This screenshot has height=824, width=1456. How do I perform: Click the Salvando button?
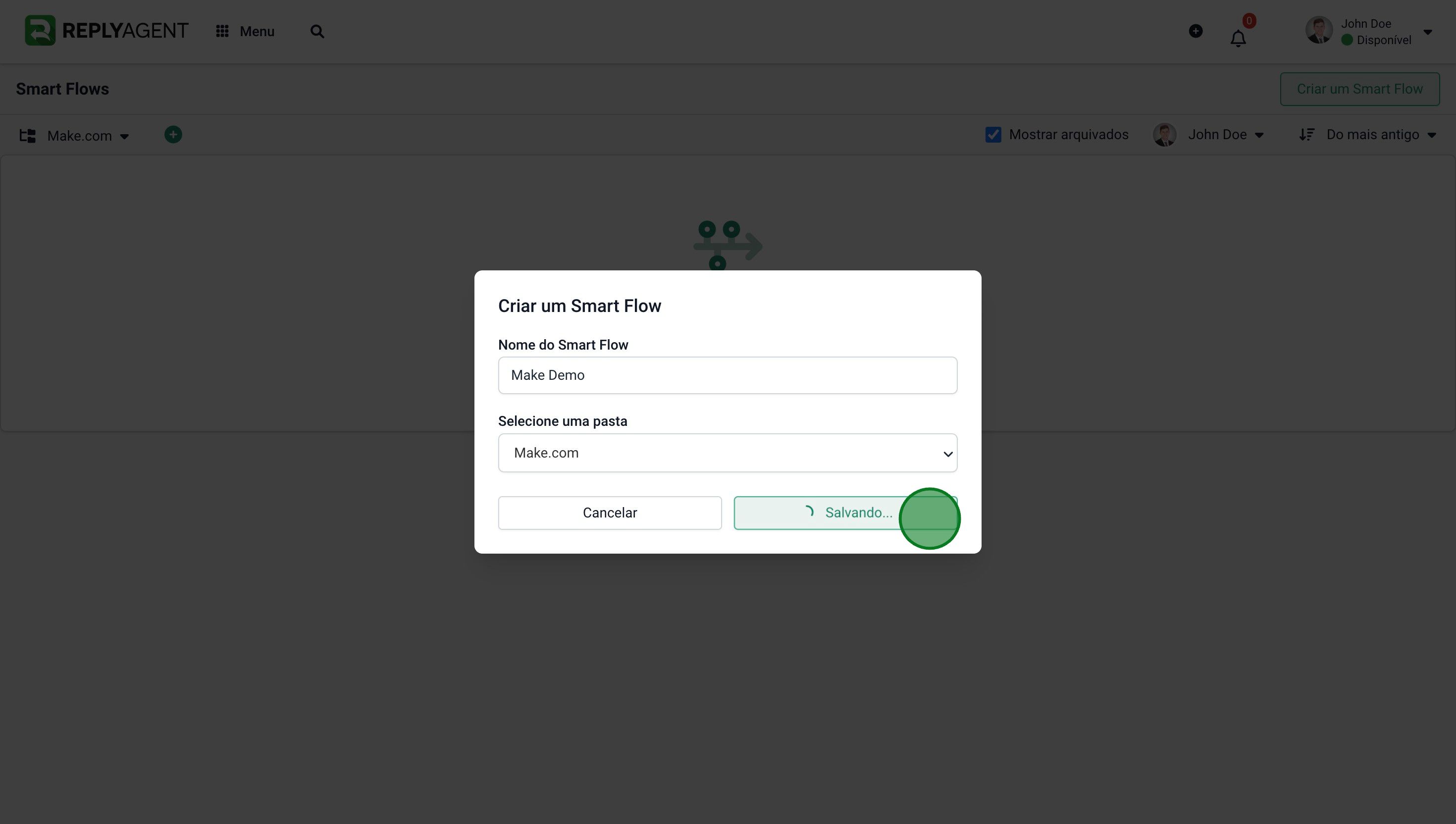pyautogui.click(x=845, y=513)
